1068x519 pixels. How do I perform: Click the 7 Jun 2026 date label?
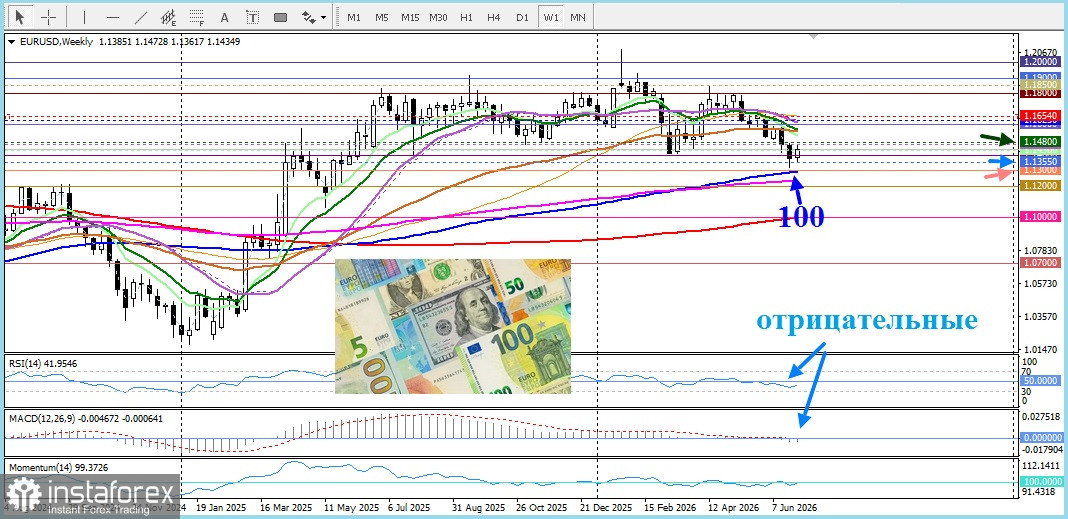tap(794, 508)
